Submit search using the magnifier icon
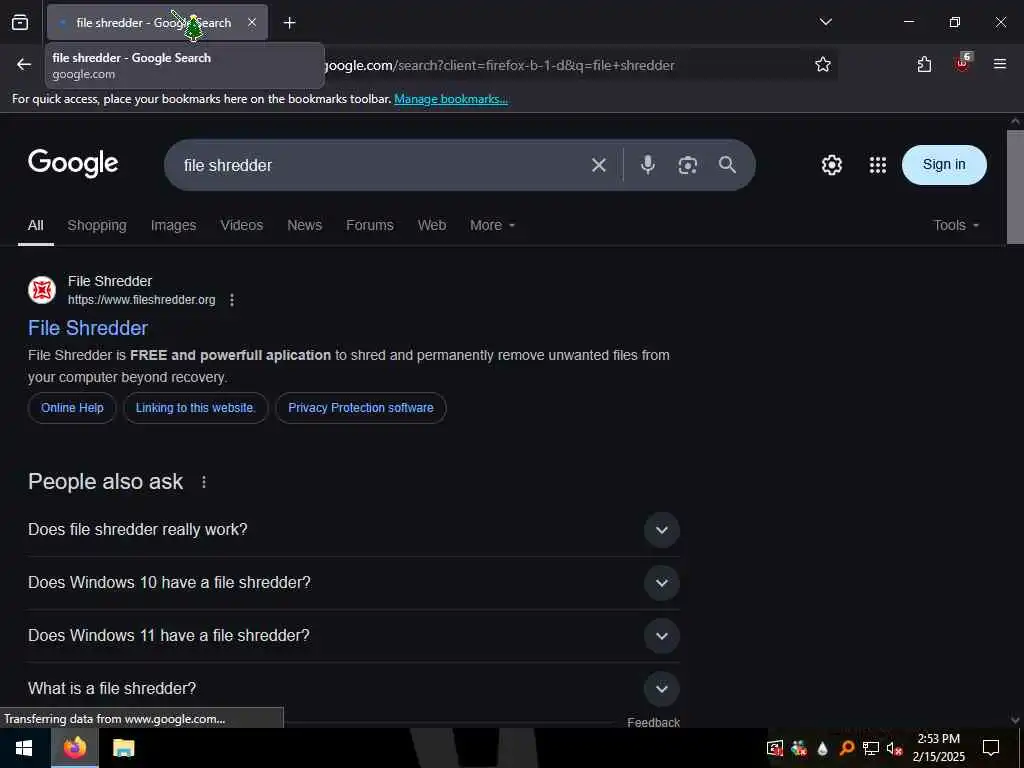Screen dimensions: 1024x768 pos(728,165)
